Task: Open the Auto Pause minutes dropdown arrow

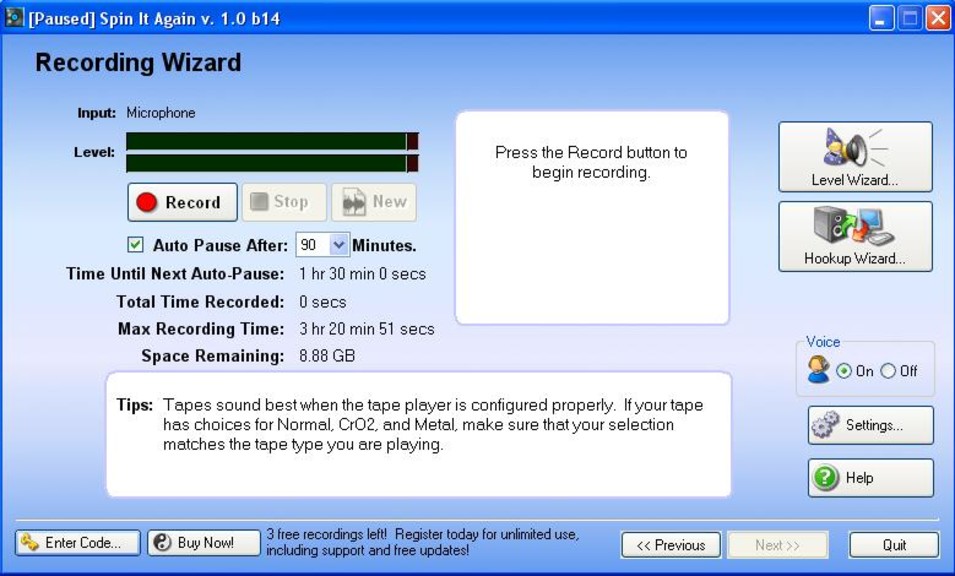Action: point(339,245)
